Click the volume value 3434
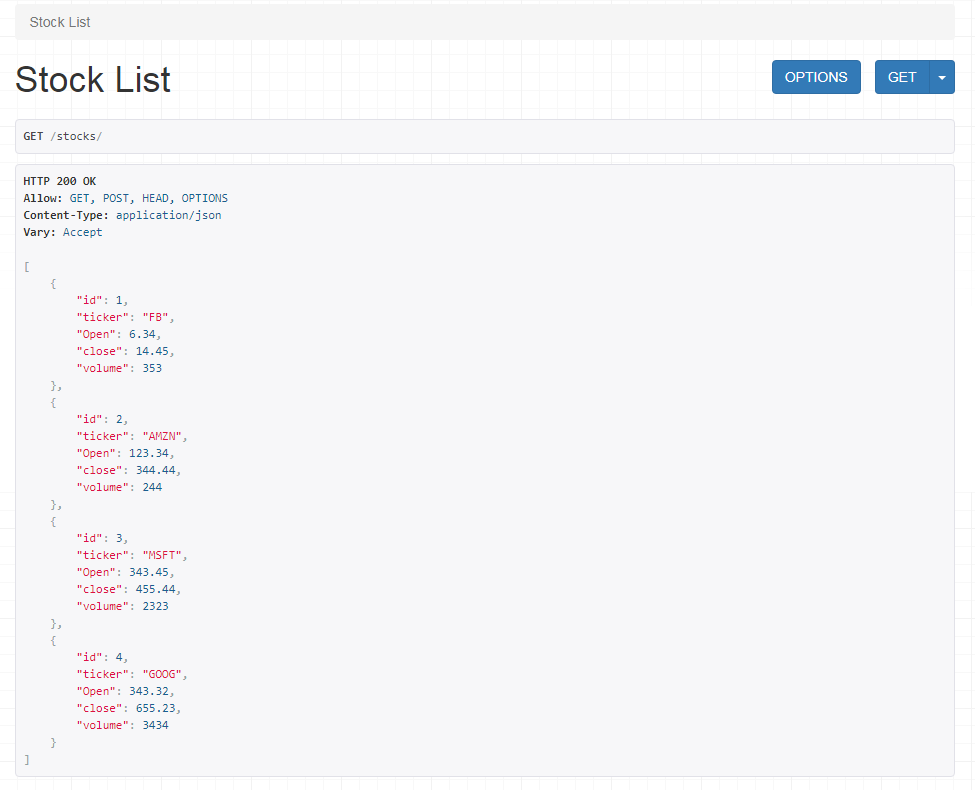The width and height of the screenshot is (975, 790). (x=155, y=725)
